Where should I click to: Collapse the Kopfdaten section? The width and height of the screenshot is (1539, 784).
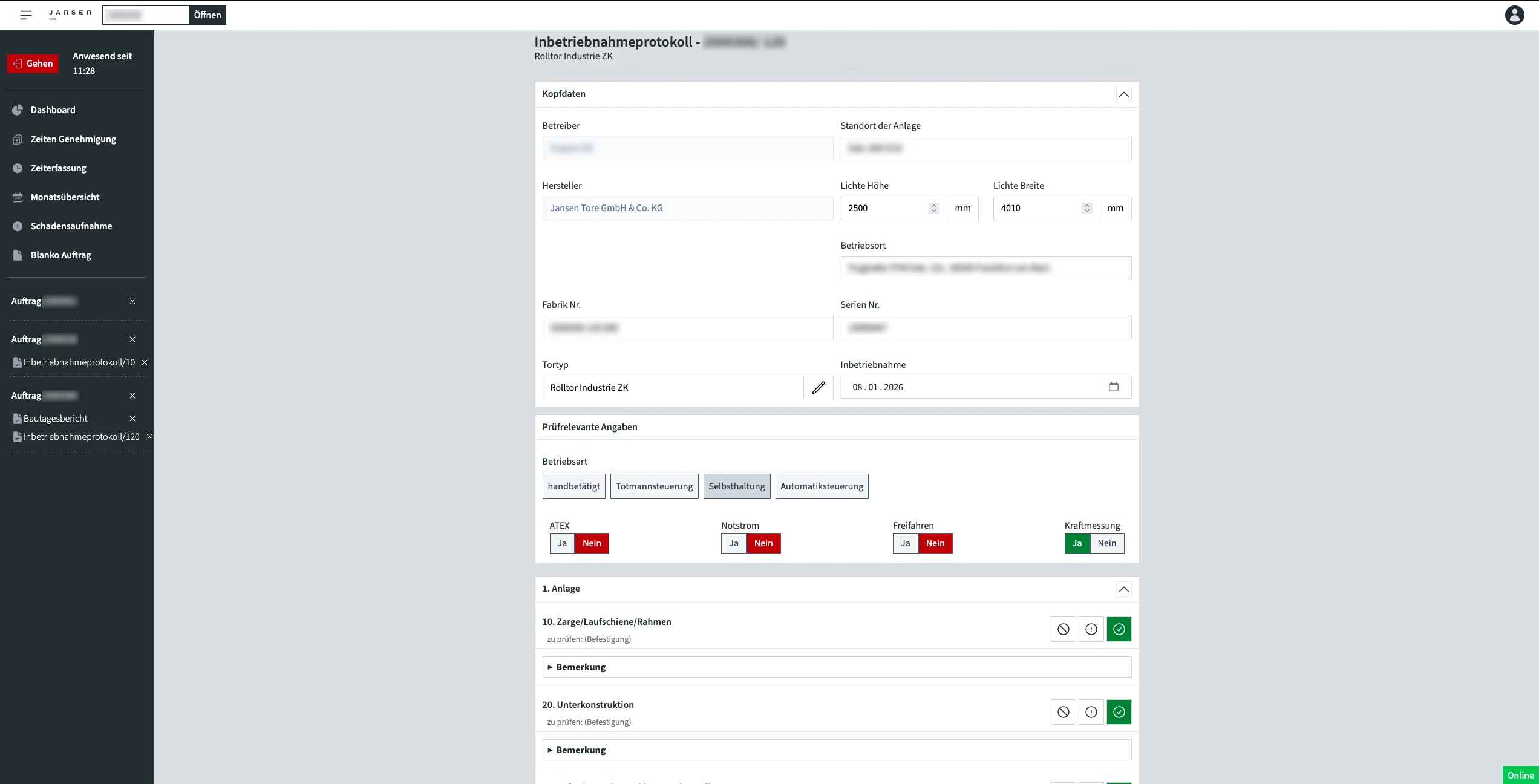click(x=1123, y=94)
